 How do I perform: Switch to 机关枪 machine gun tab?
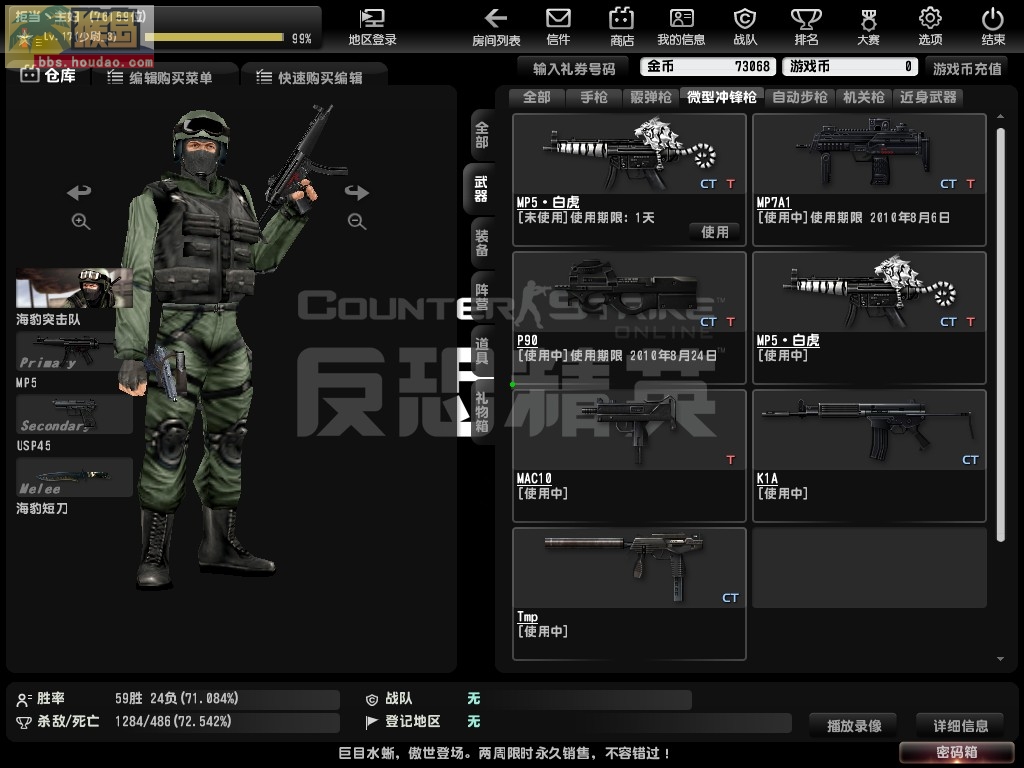click(863, 97)
